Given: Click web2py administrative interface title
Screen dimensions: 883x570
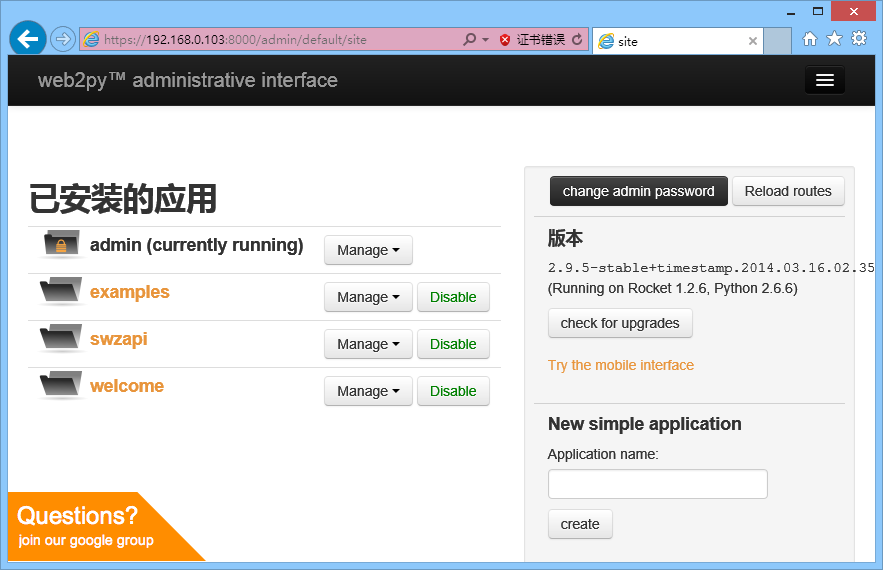Looking at the screenshot, I should pyautogui.click(x=188, y=81).
